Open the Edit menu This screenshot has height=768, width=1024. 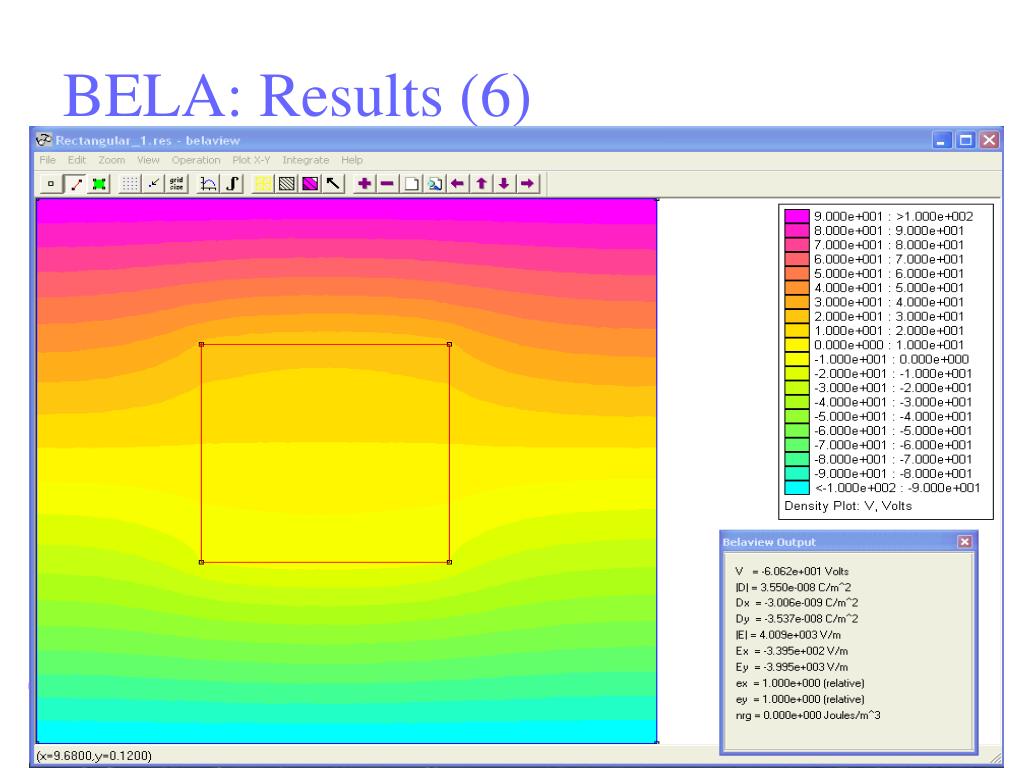(77, 160)
